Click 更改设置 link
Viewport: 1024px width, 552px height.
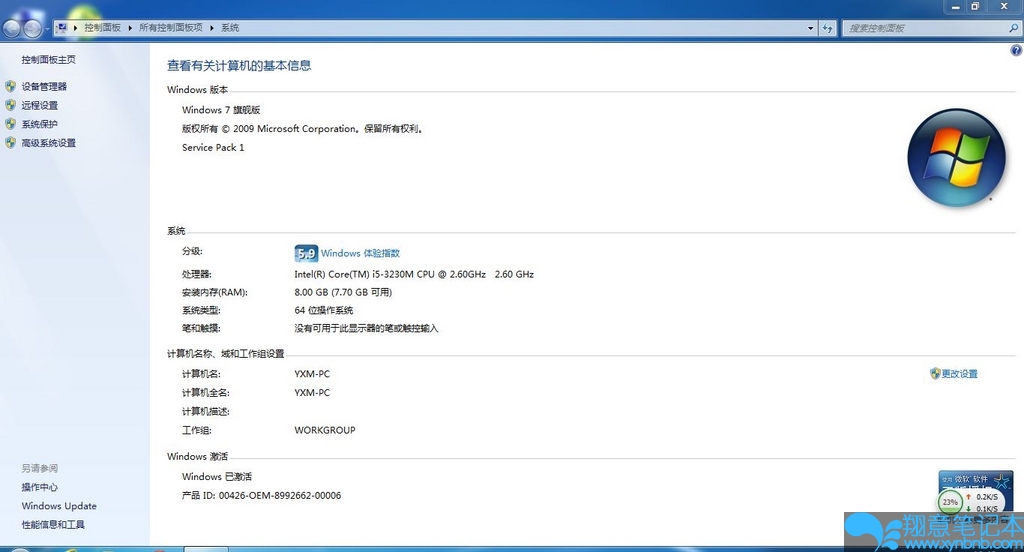point(959,374)
